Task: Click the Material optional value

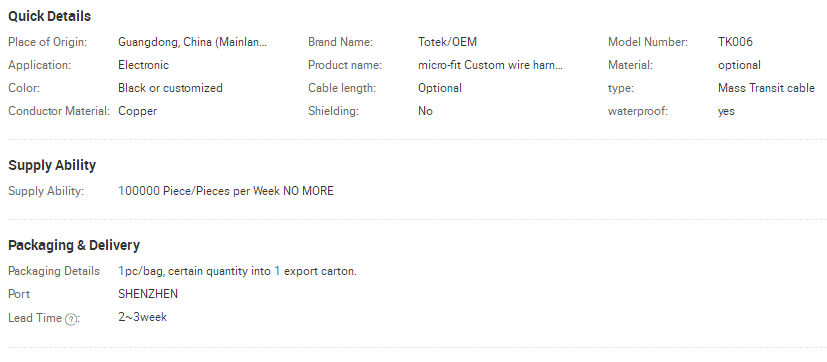Action: (739, 65)
